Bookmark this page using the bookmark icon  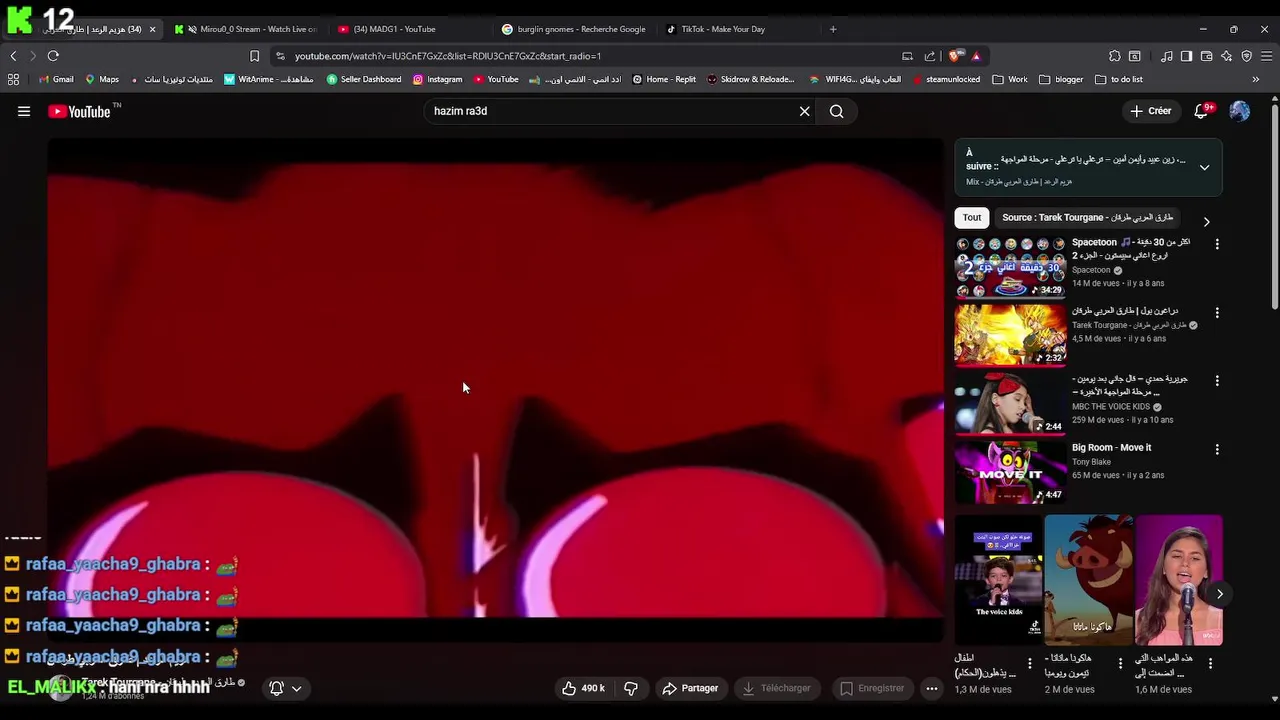point(254,56)
